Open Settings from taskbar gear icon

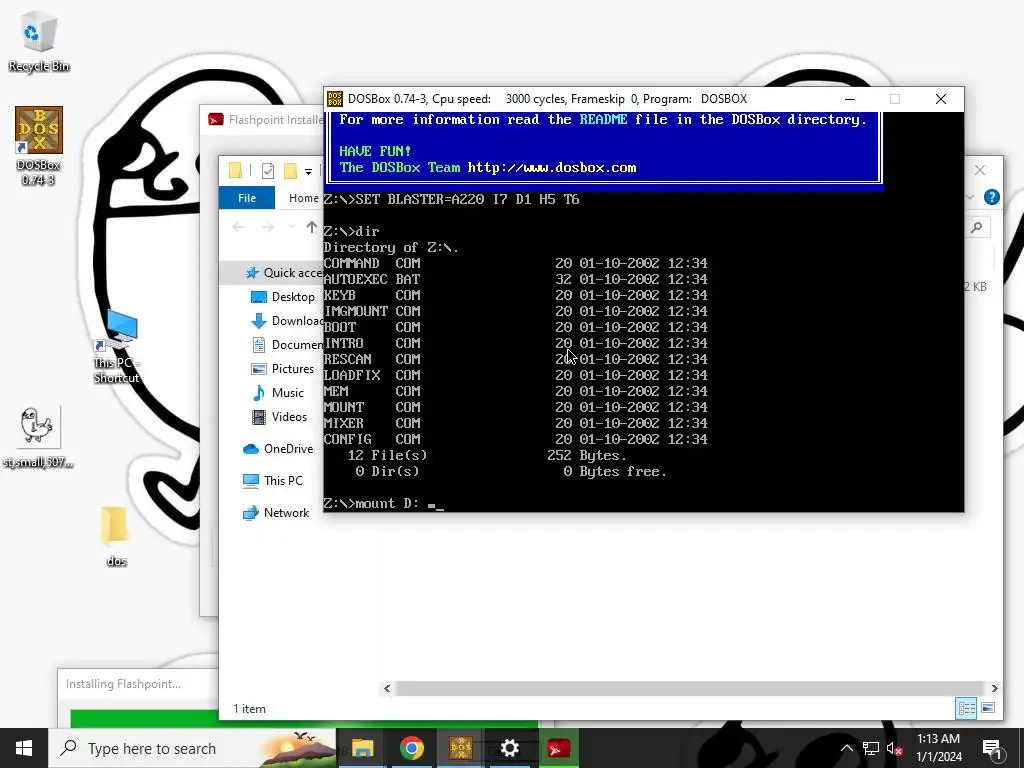(509, 748)
